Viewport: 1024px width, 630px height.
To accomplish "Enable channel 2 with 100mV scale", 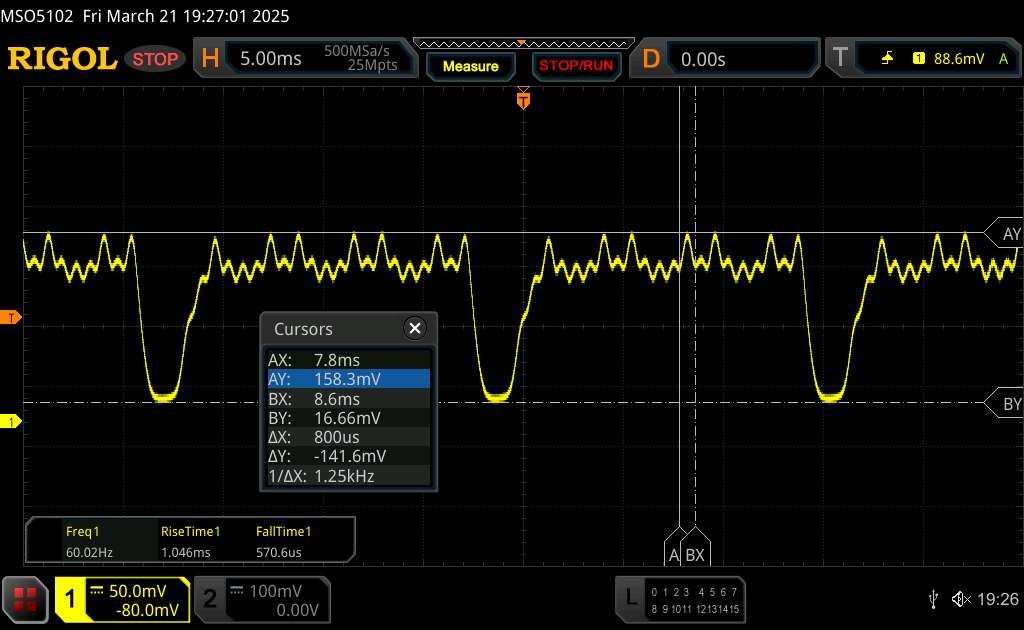I will 260,599.
